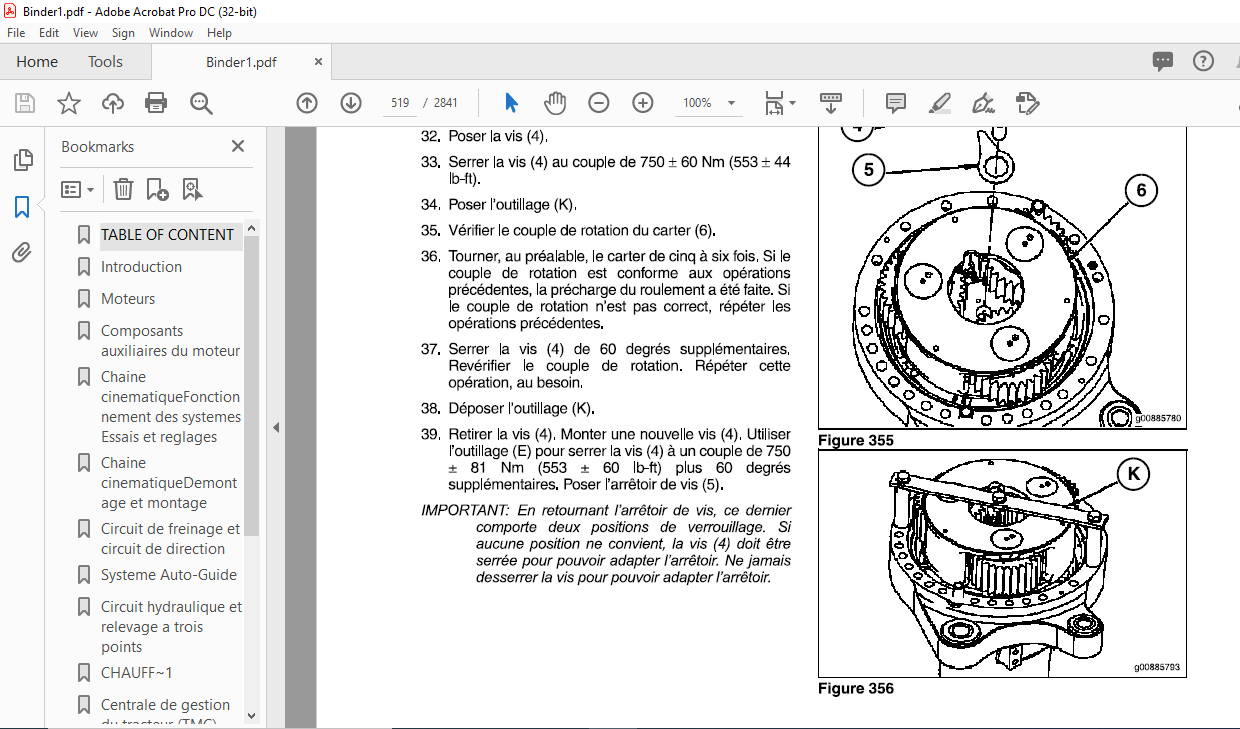
Task: Open the TABLE OF CONTENT bookmark
Action: 167,235
